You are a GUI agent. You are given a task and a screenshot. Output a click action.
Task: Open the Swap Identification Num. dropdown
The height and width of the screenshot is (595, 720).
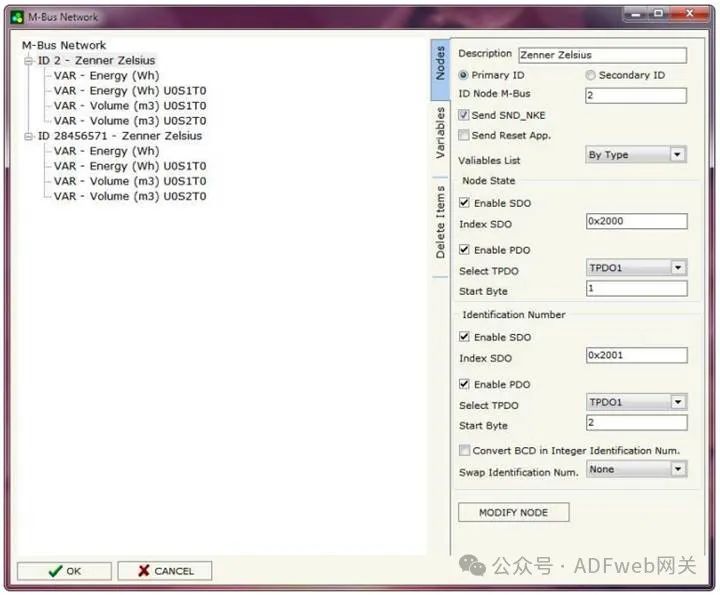pos(636,469)
